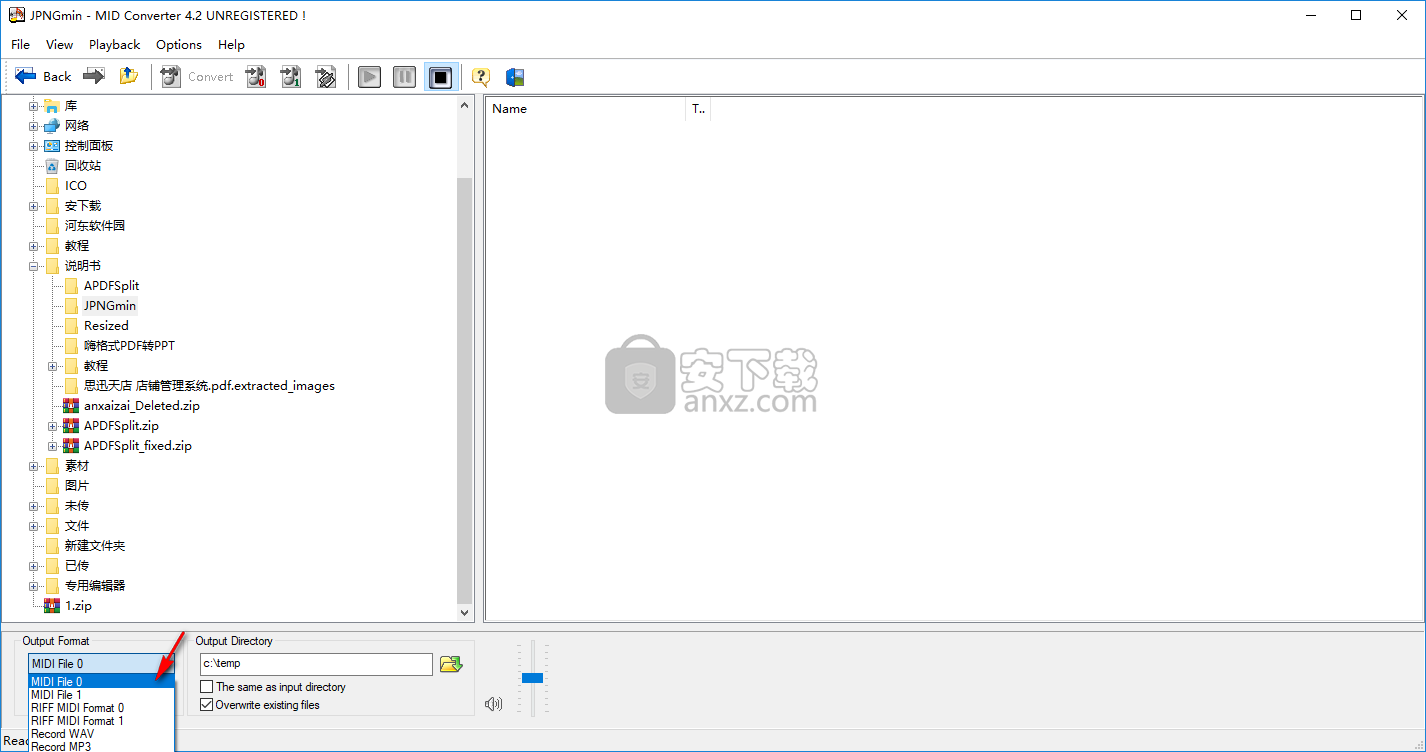Click the tree scrollbar up arrow

[x=465, y=105]
